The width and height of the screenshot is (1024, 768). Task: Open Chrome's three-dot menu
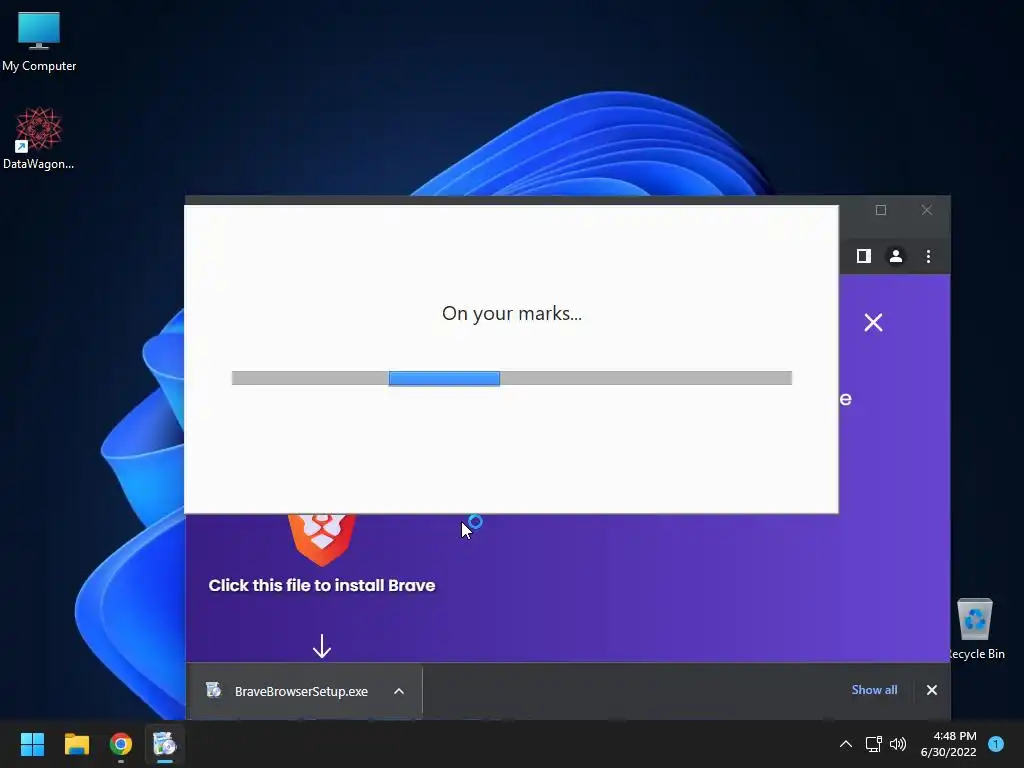click(x=928, y=256)
